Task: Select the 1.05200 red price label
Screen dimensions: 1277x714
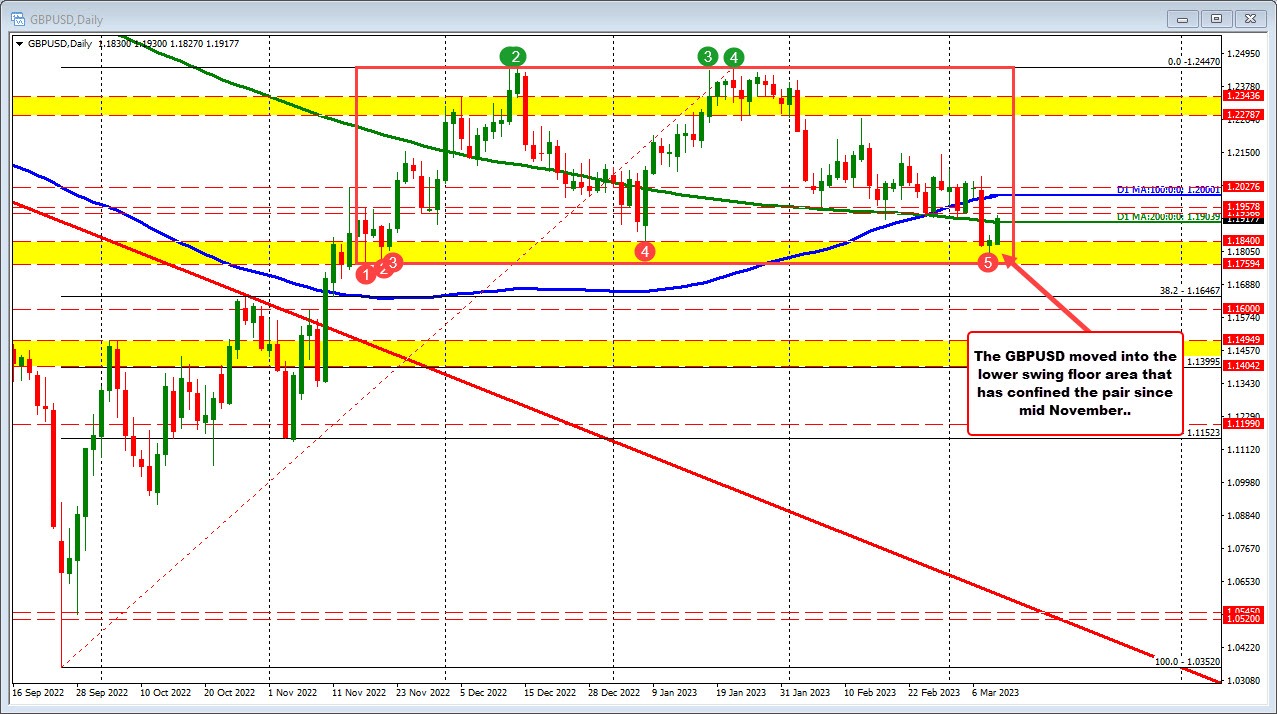Action: coord(1245,619)
